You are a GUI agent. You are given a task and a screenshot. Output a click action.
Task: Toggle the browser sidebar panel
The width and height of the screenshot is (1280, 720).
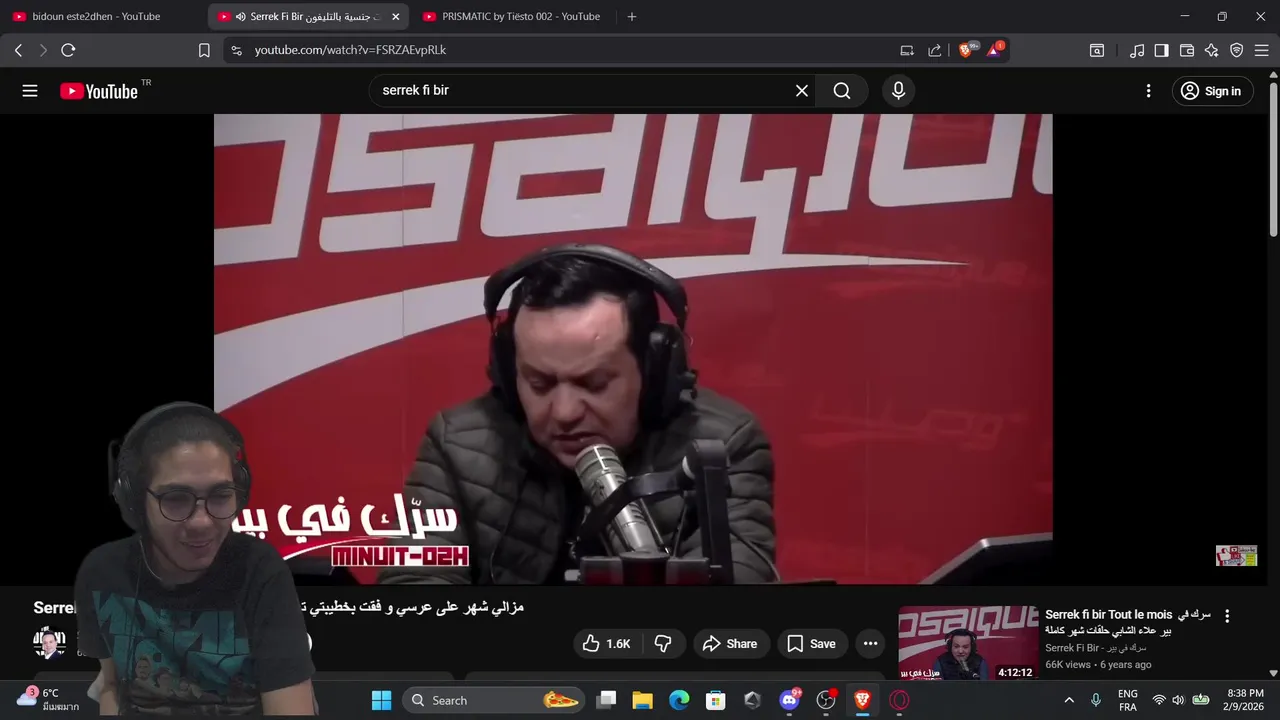point(1161,50)
